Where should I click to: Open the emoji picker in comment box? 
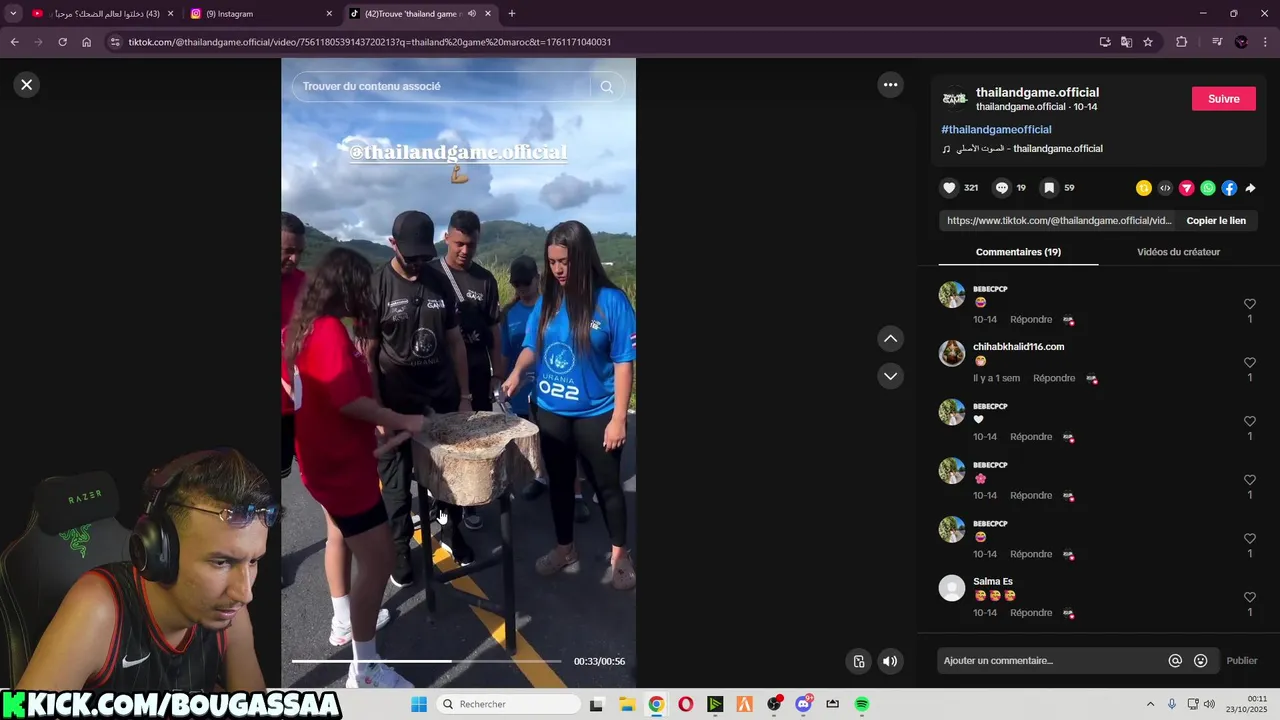[x=1201, y=661]
